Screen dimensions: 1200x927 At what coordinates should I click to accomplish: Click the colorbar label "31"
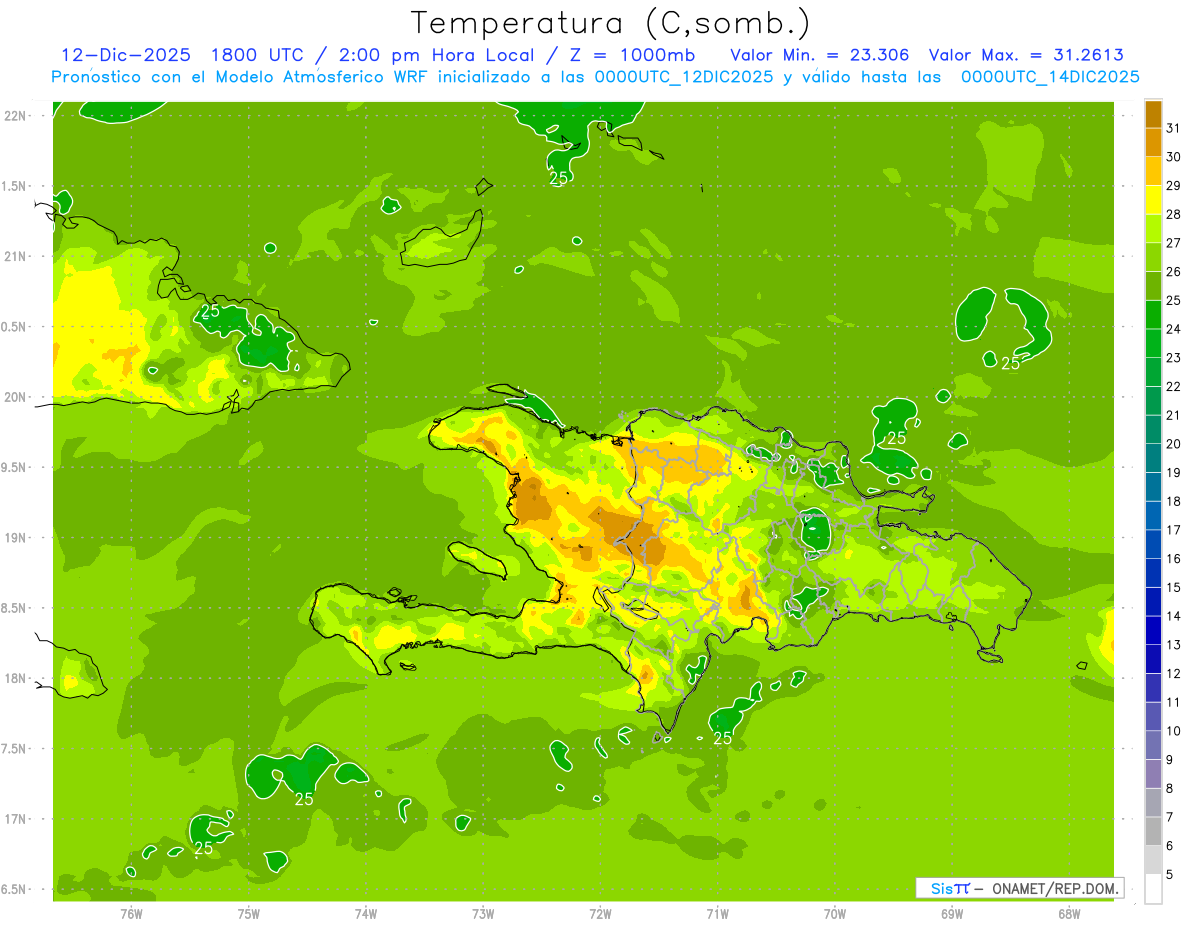coord(1174,128)
